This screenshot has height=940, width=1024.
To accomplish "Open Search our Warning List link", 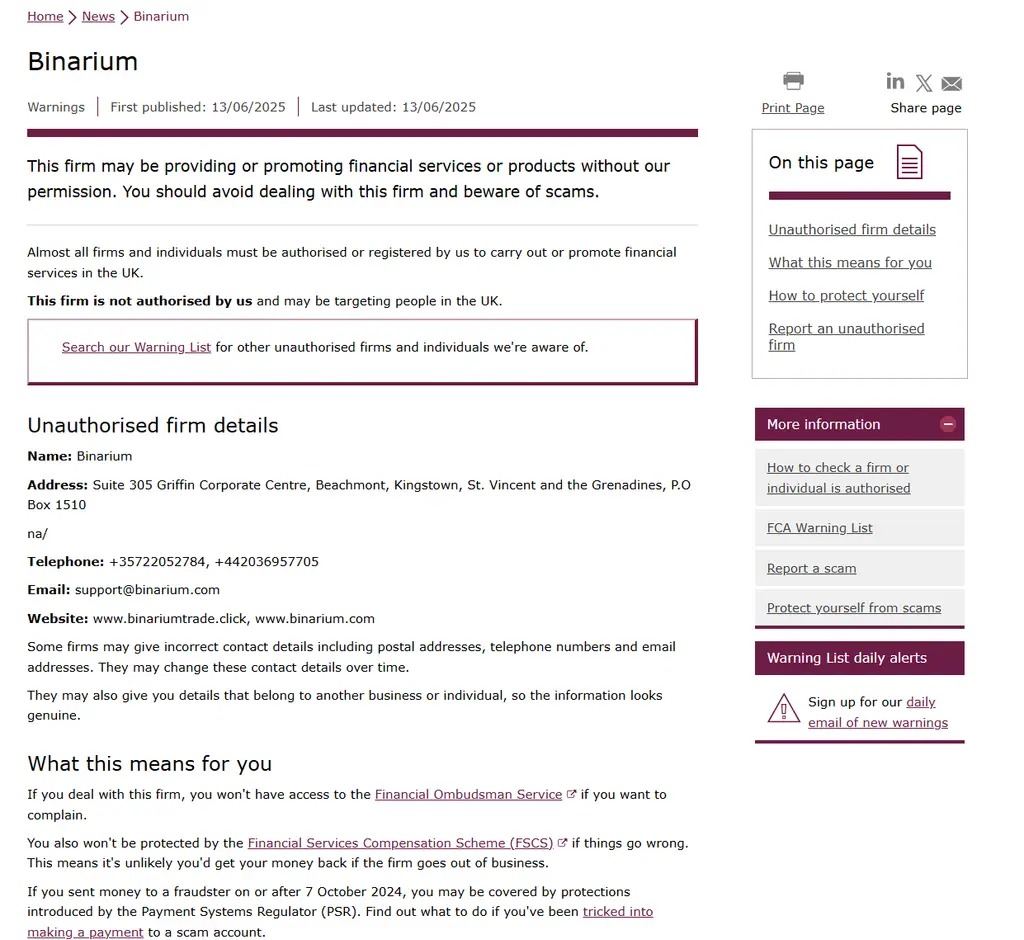I will (136, 347).
